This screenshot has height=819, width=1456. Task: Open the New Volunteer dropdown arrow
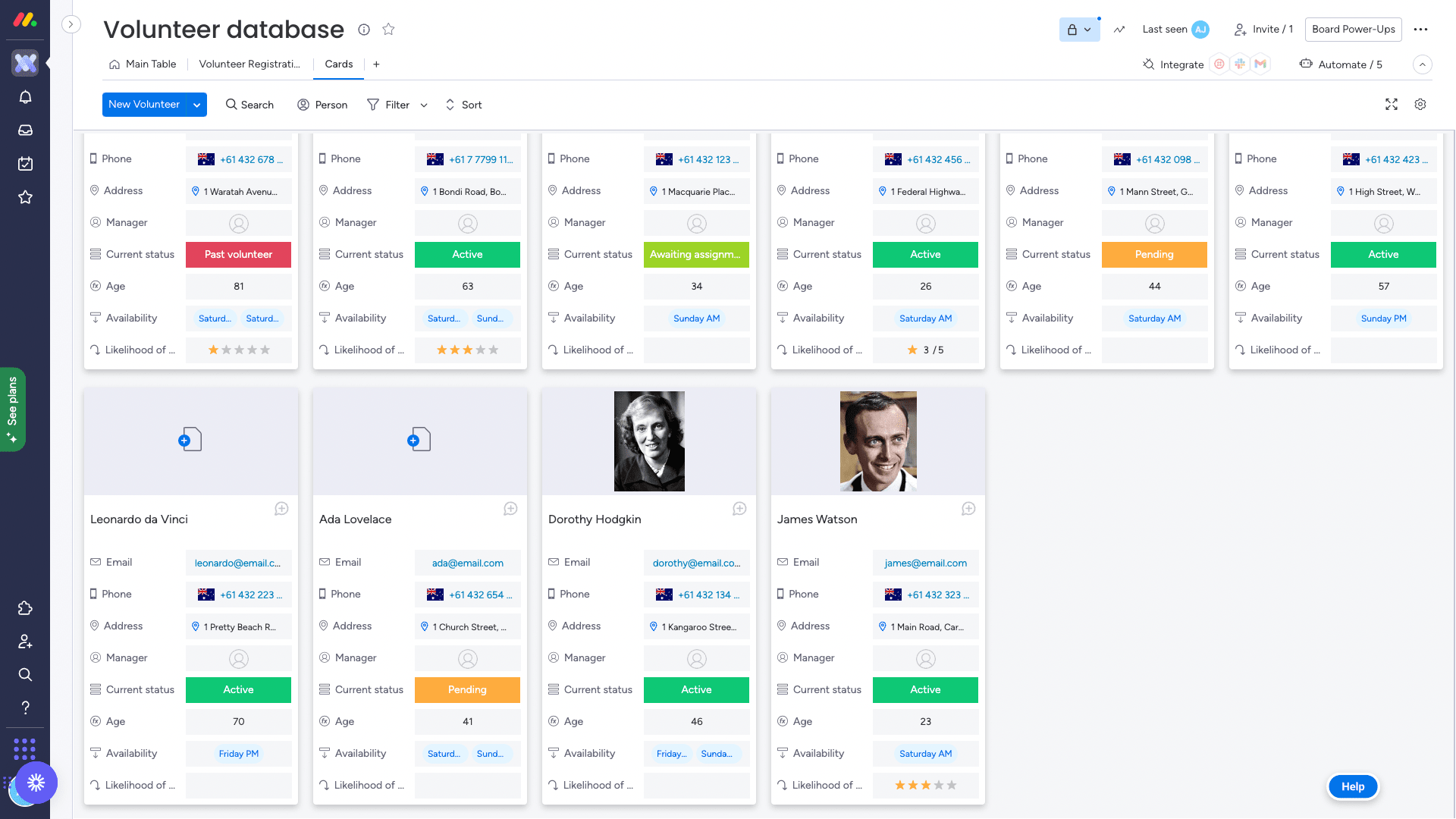pos(196,105)
